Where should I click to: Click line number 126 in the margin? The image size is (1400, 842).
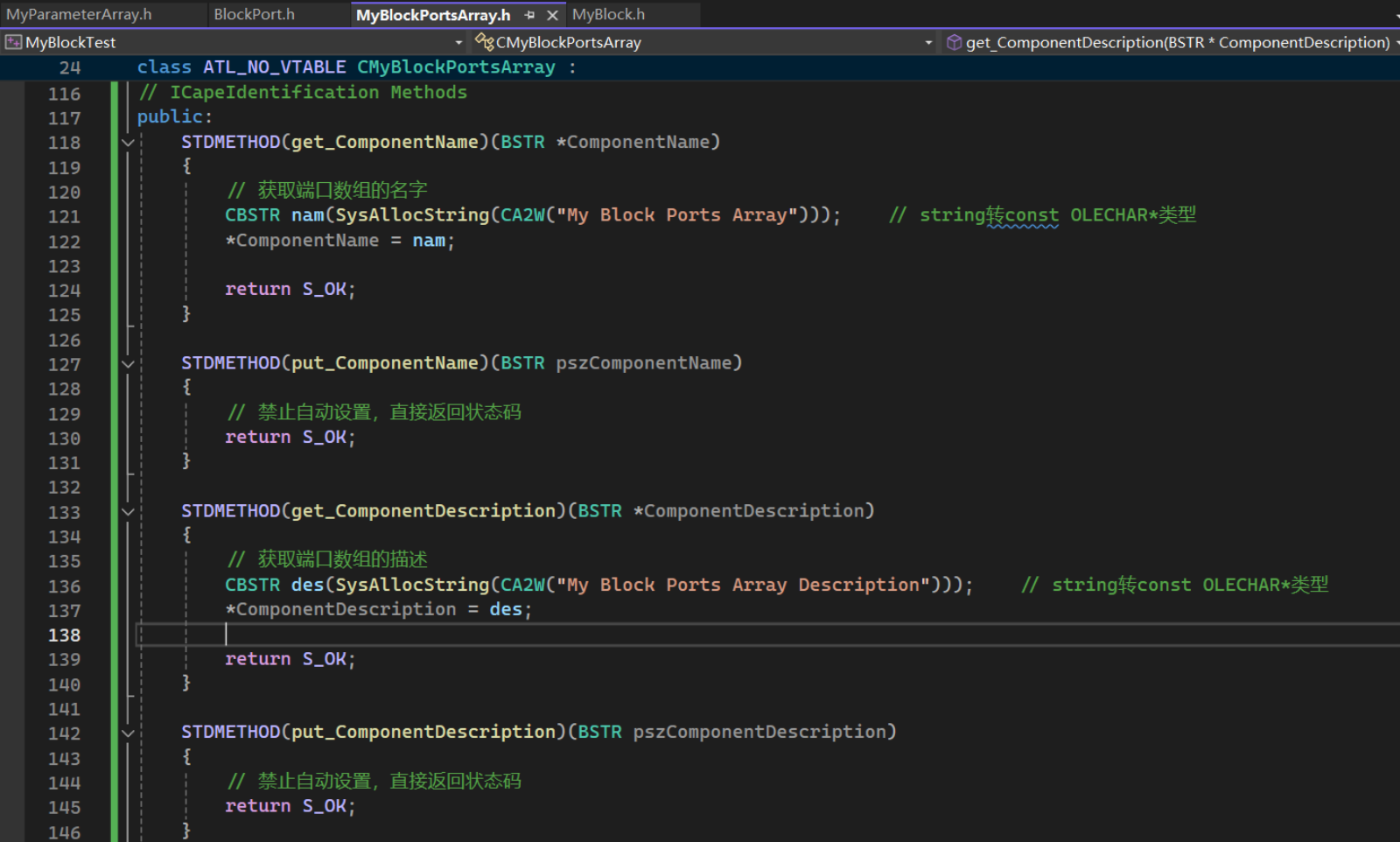tap(64, 340)
